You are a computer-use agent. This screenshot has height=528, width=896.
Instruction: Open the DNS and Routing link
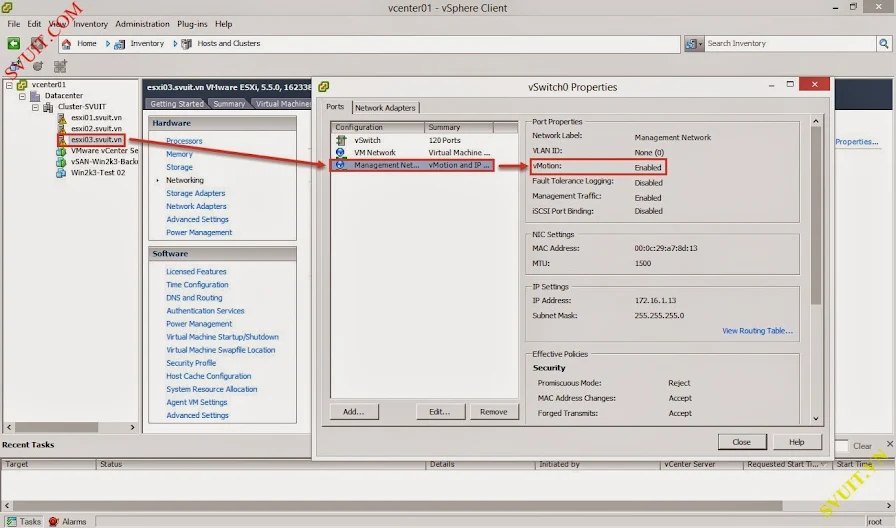tap(194, 298)
